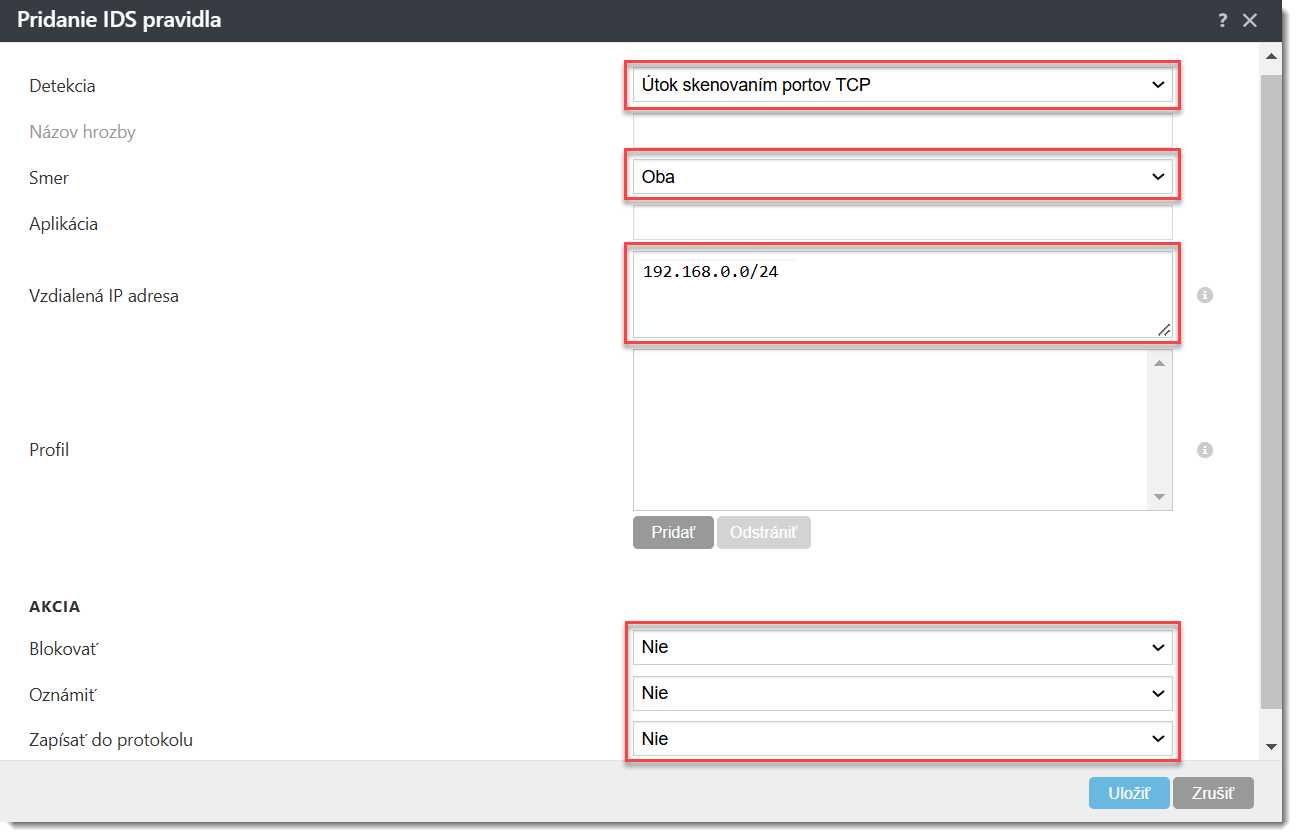The image size is (1297, 837).
Task: Click the Názov hrozby text field
Action: click(902, 131)
